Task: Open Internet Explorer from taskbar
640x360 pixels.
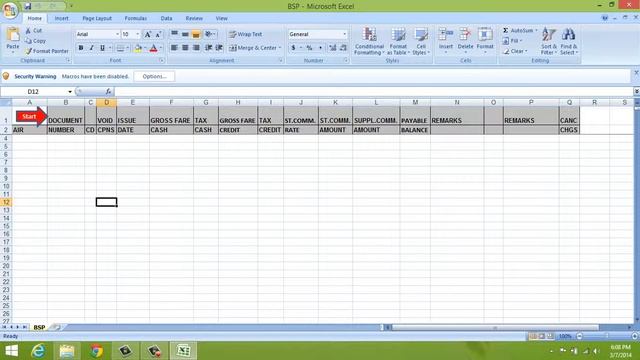Action: (x=38, y=351)
